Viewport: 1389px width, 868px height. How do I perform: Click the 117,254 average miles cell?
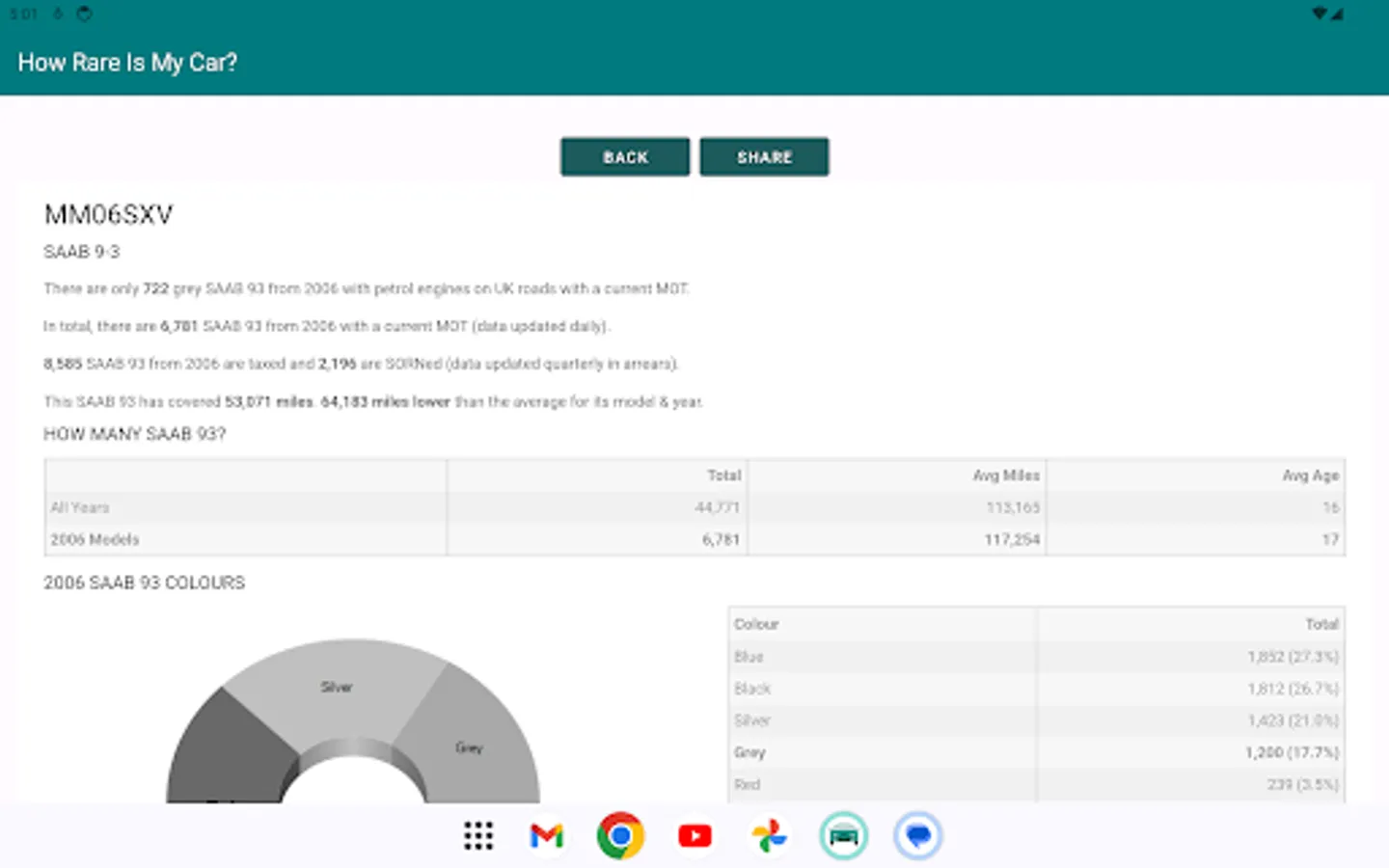tap(1012, 539)
